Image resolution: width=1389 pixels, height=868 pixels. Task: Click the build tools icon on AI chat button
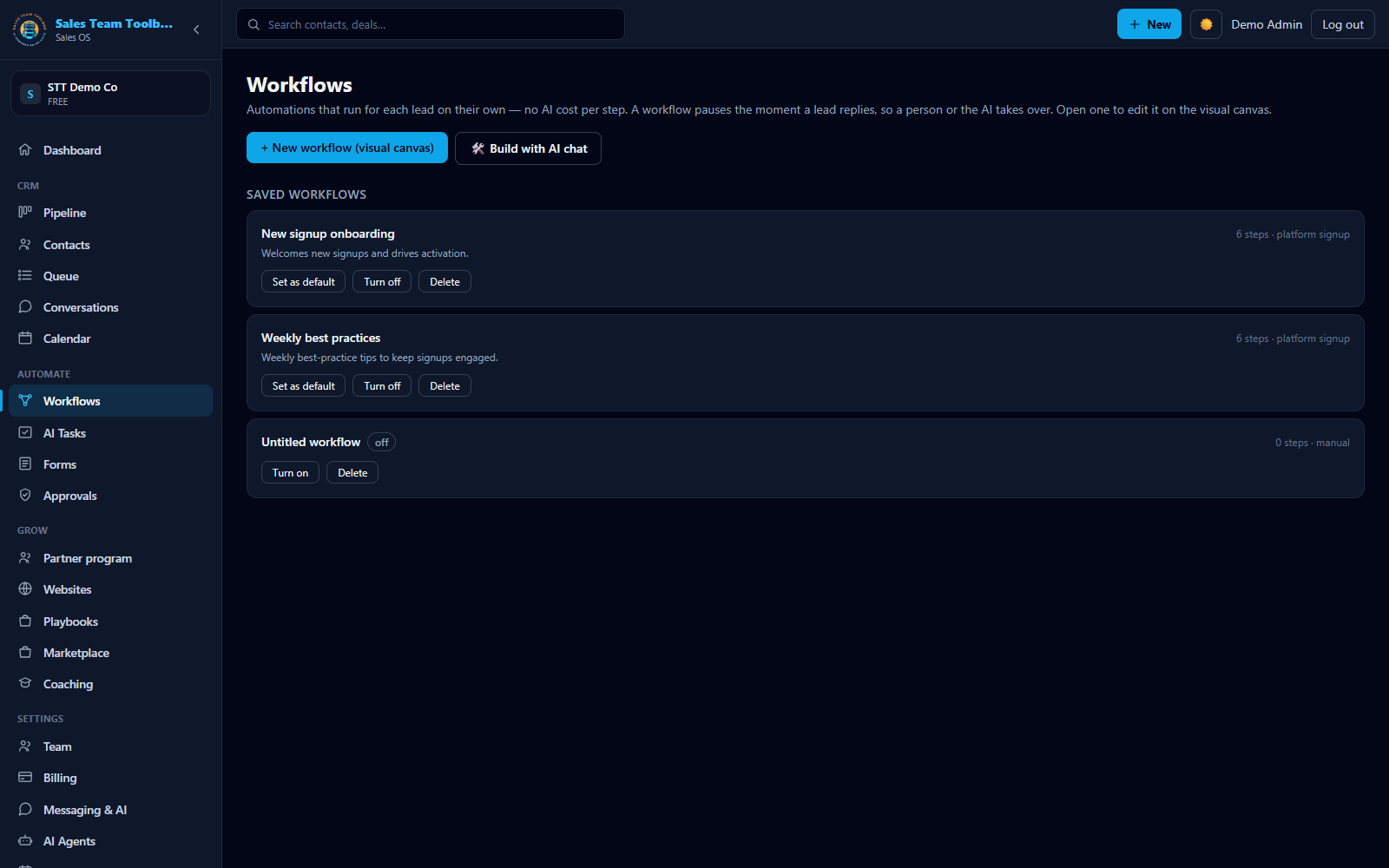(x=477, y=148)
